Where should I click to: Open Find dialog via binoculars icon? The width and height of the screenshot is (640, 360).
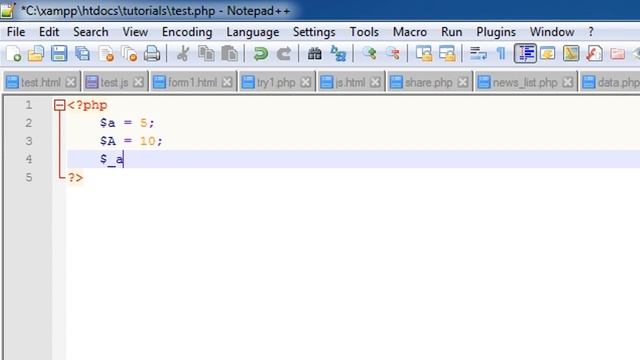click(x=314, y=54)
